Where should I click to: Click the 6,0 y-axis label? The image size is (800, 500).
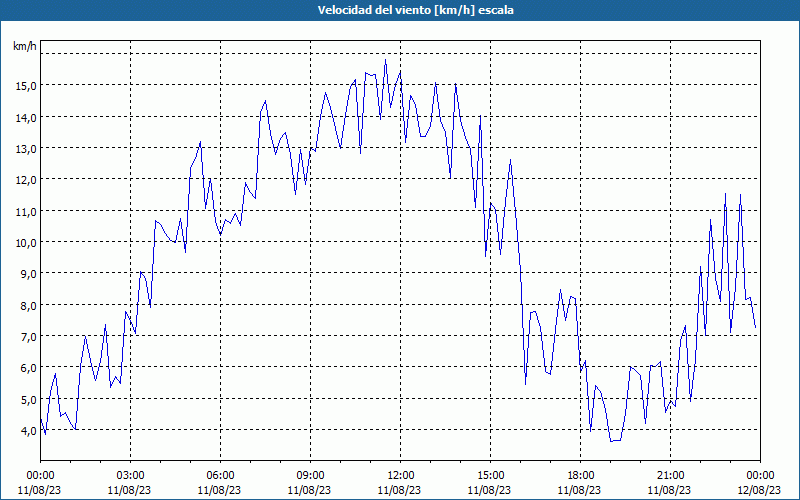[27, 368]
